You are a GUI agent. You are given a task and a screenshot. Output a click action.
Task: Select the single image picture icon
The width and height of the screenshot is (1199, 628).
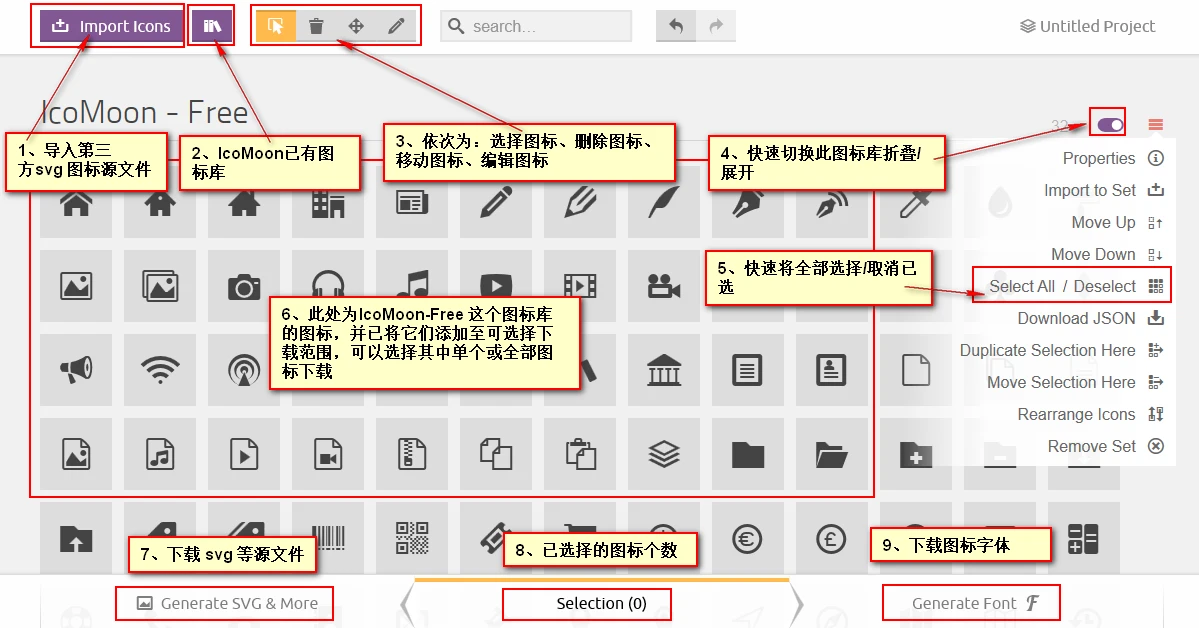coord(76,286)
